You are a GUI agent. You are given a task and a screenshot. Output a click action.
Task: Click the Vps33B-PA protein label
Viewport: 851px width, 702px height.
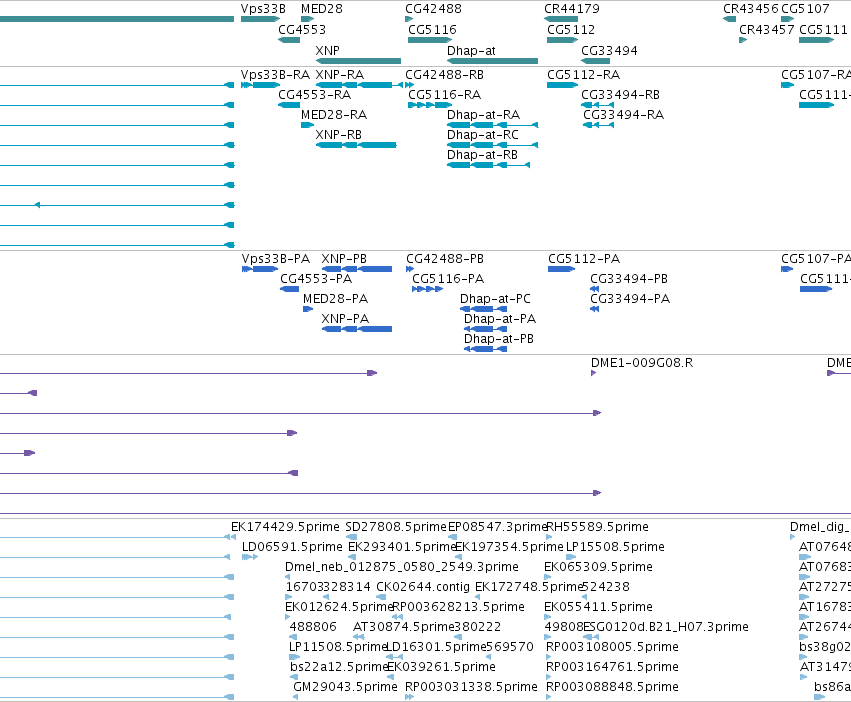[x=276, y=259]
